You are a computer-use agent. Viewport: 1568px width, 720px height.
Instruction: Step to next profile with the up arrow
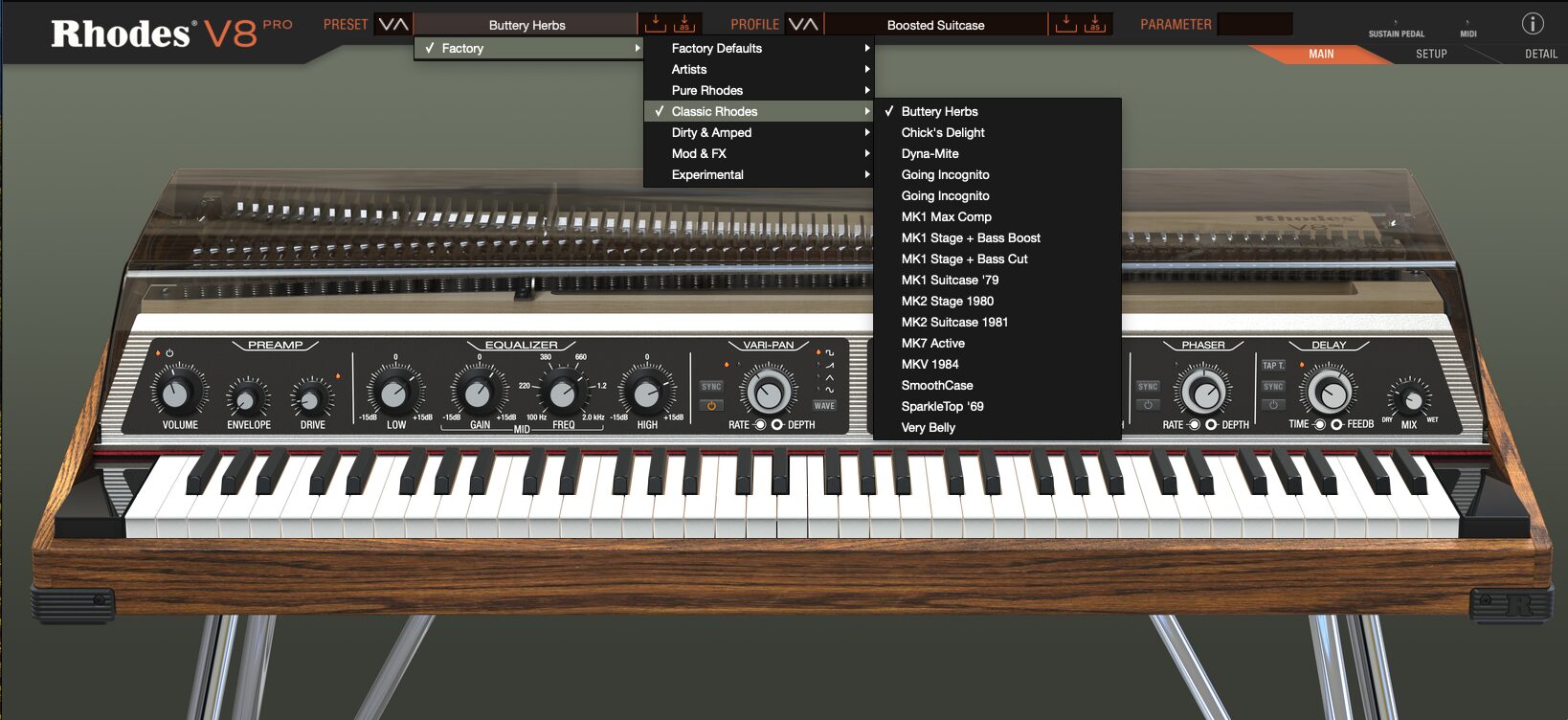tap(811, 25)
